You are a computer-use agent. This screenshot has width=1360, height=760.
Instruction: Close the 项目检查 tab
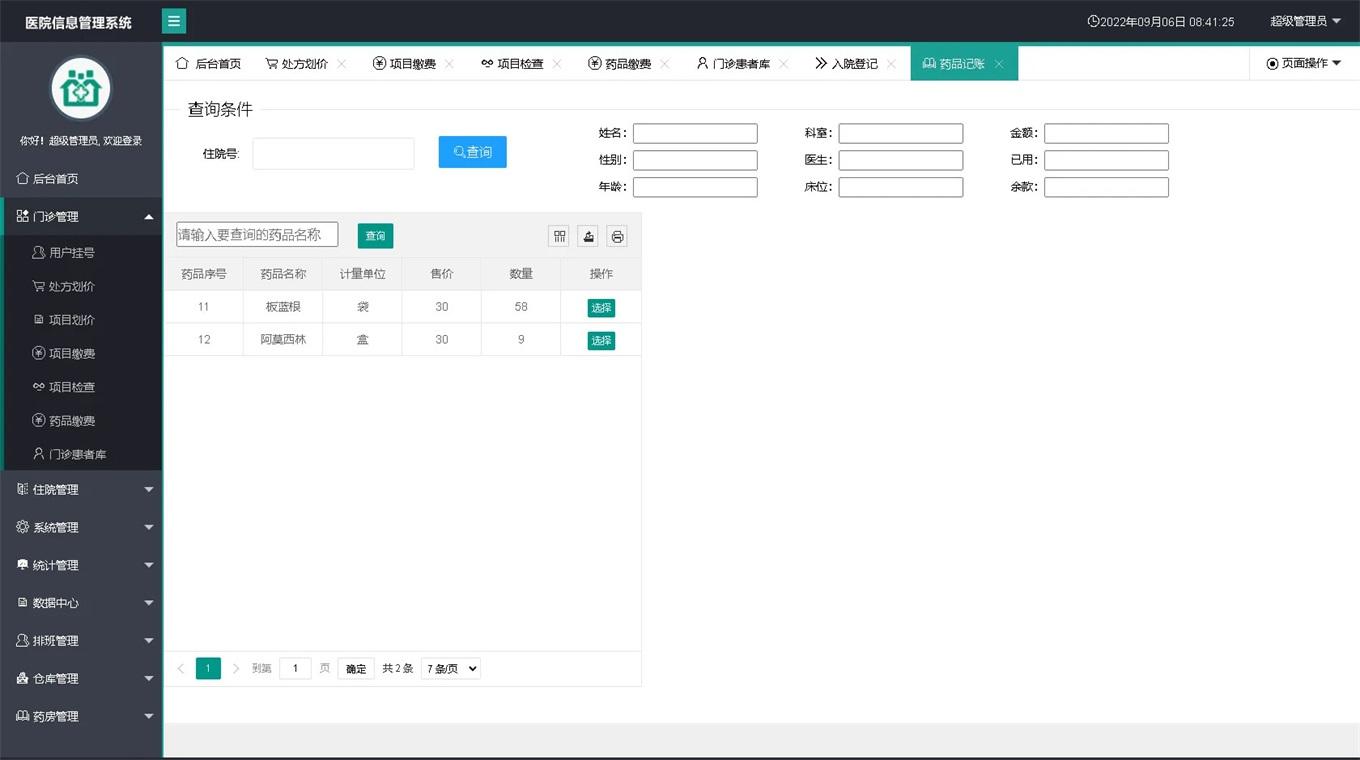pos(557,64)
